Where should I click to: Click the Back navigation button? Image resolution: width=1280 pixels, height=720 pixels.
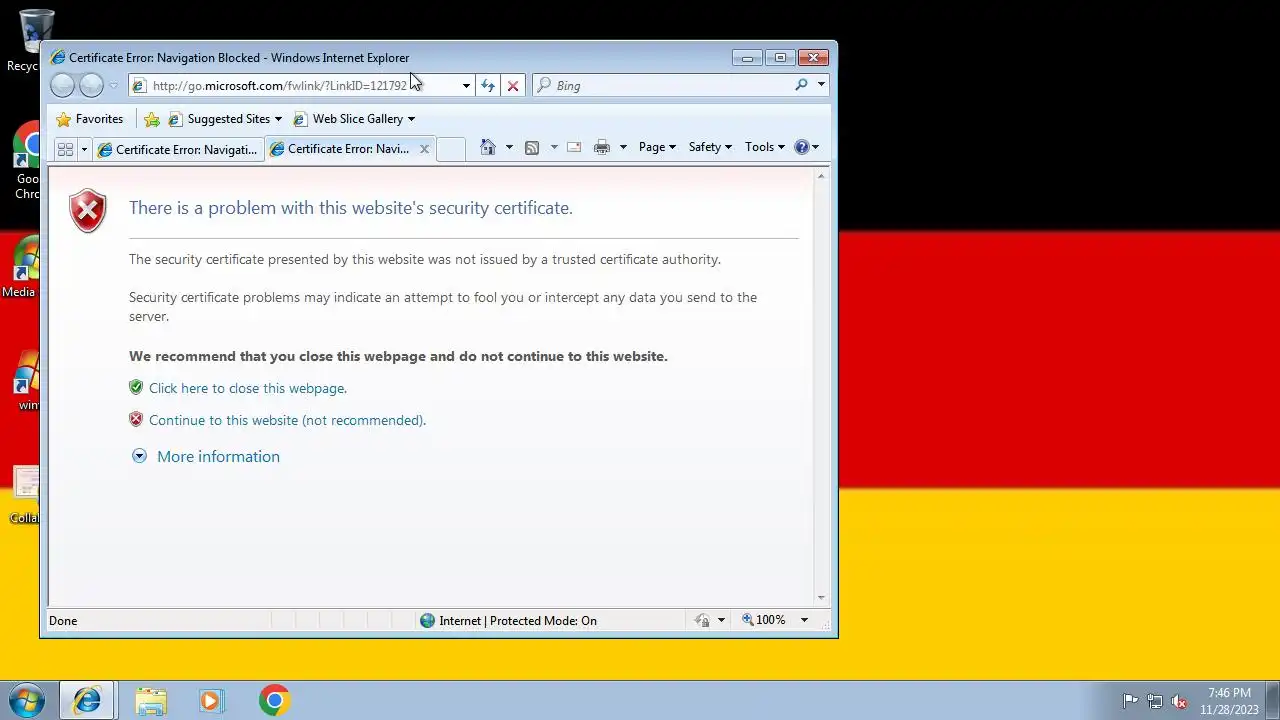[x=62, y=85]
